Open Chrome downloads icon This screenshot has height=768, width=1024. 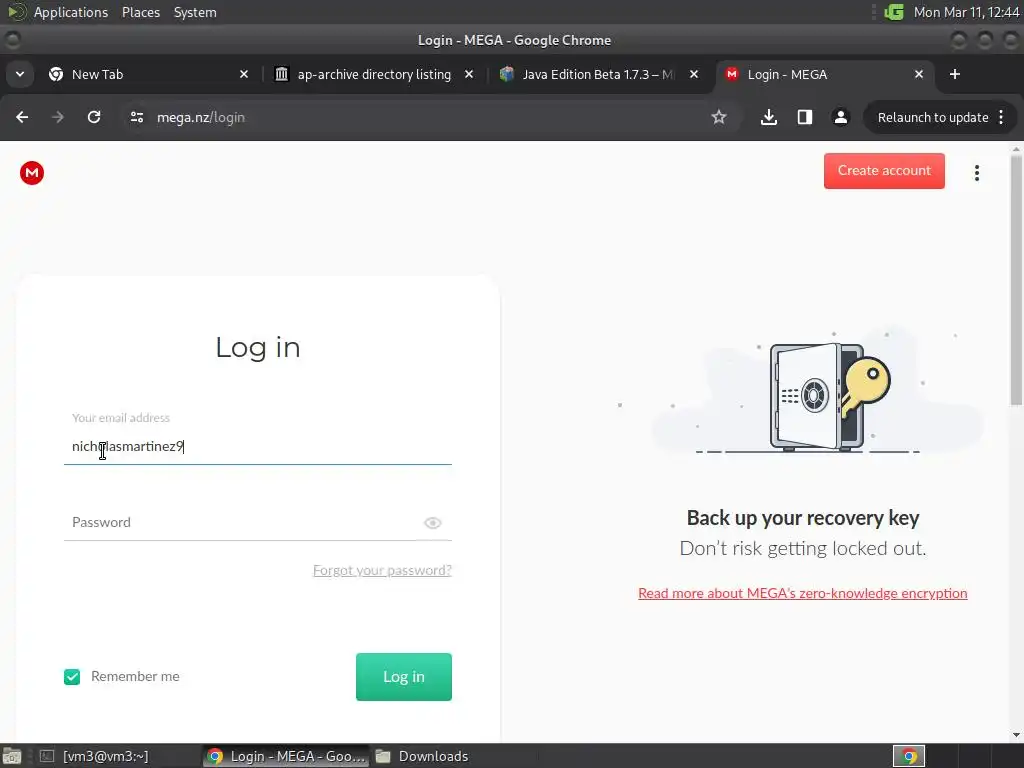769,117
